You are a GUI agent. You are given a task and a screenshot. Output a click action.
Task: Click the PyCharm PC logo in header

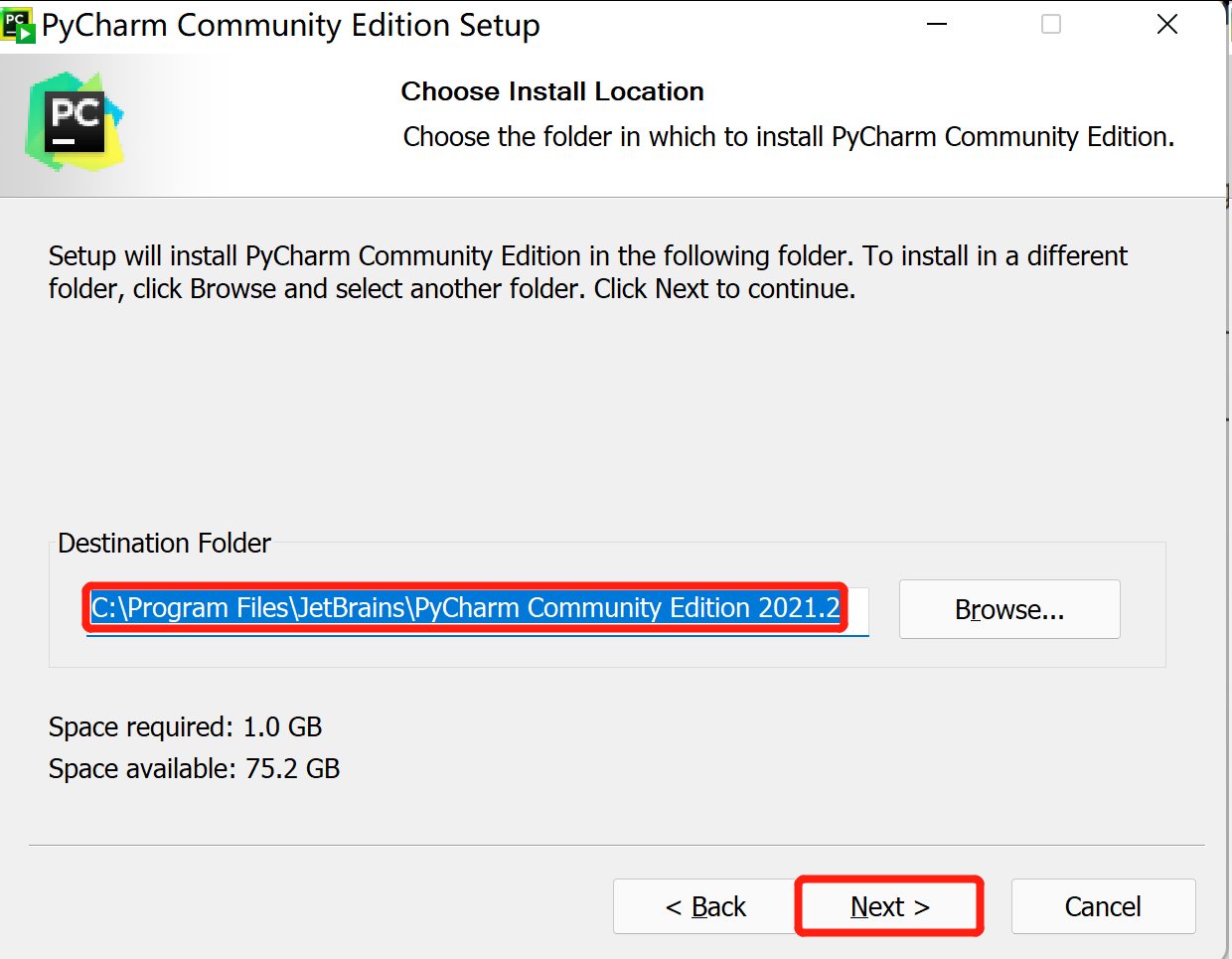point(76,121)
